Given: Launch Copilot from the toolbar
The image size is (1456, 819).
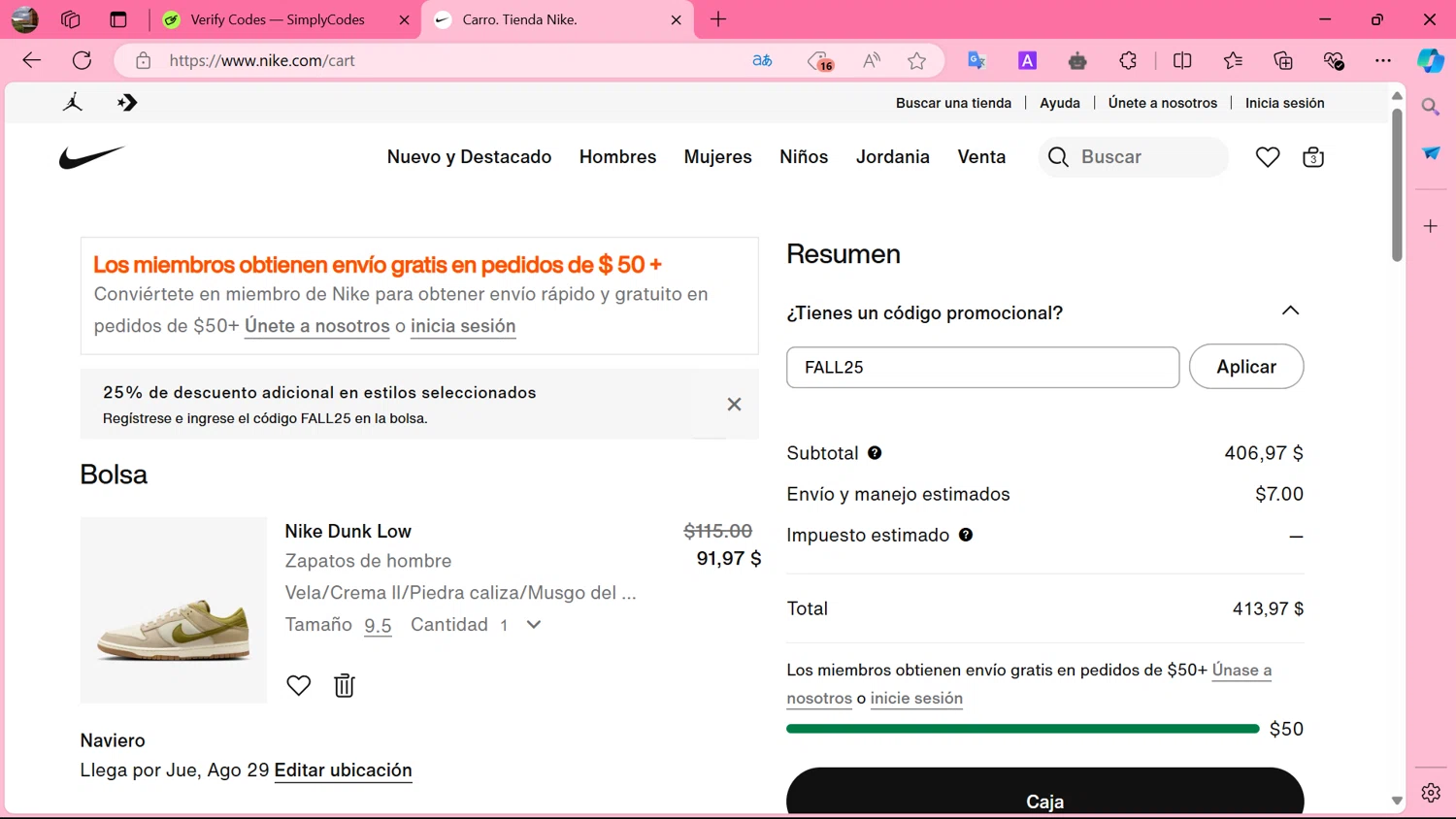Looking at the screenshot, I should 1431,60.
